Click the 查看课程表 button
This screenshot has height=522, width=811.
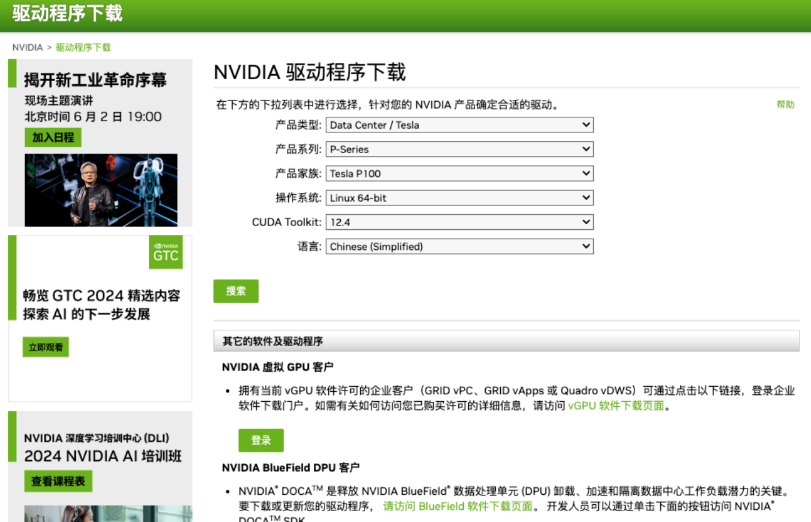coord(58,481)
